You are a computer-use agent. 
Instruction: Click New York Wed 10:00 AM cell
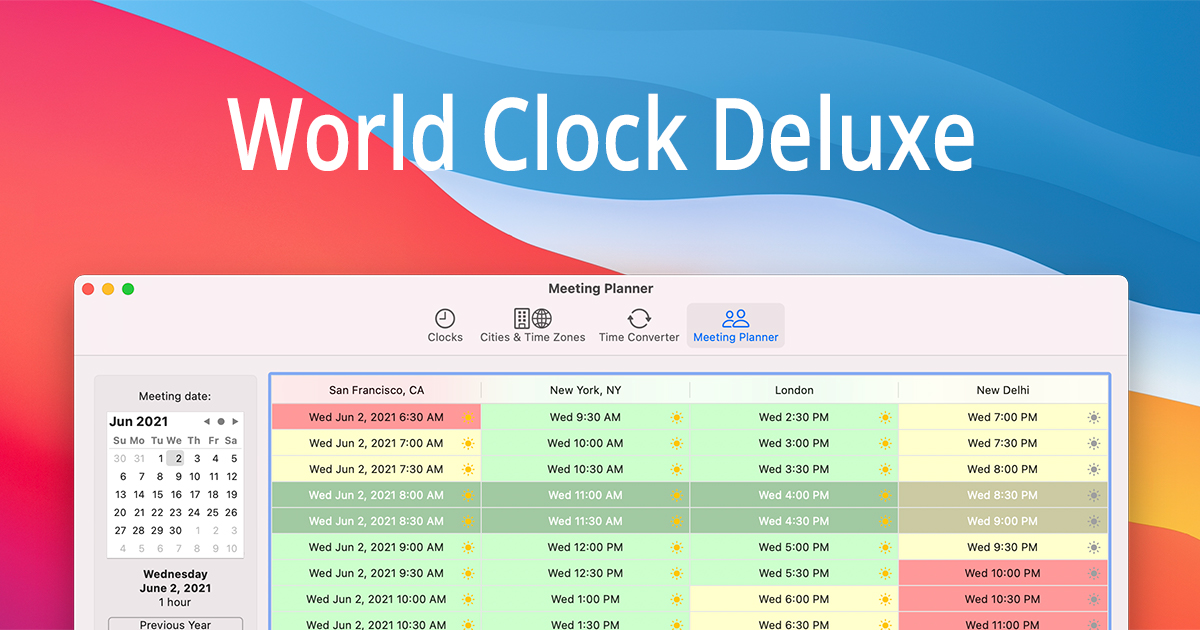(585, 443)
